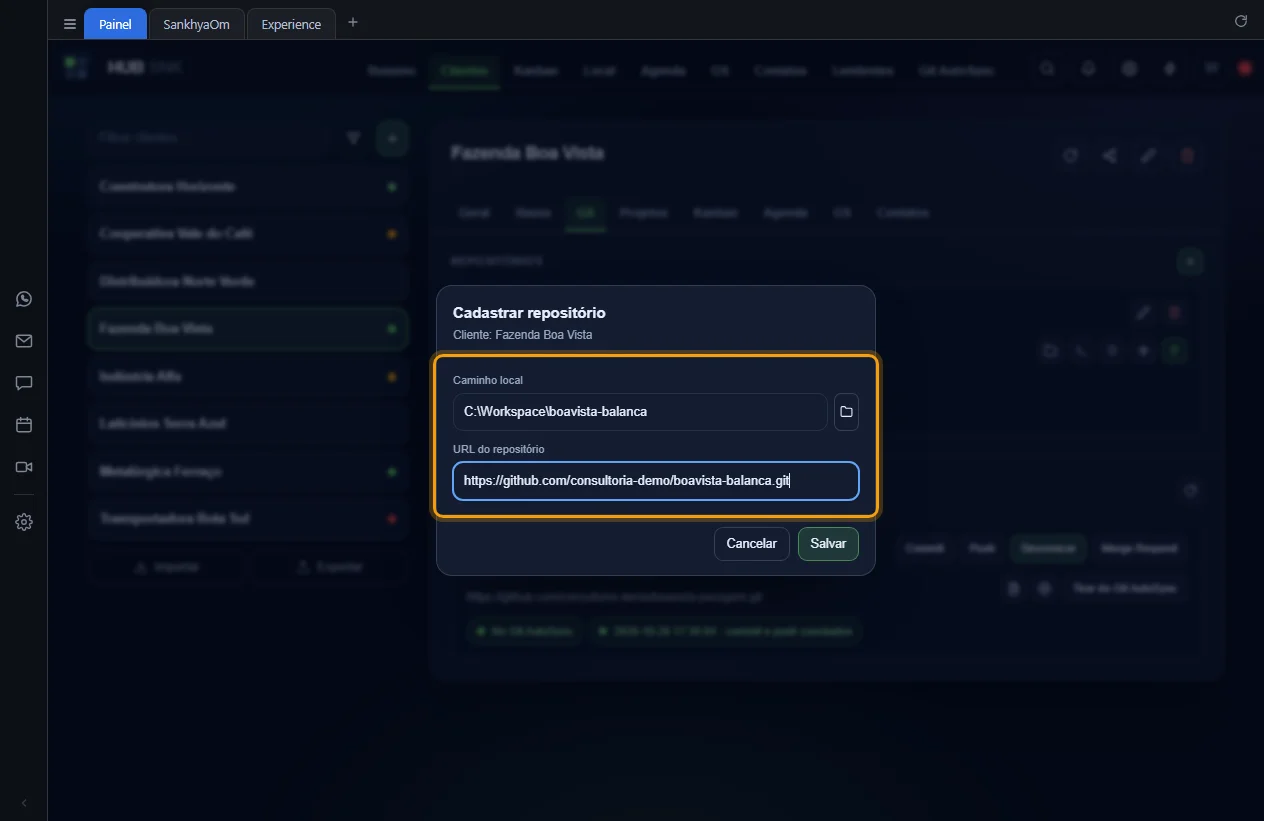The width and height of the screenshot is (1264, 821).
Task: Browse folders with the folder icon button
Action: tap(846, 412)
